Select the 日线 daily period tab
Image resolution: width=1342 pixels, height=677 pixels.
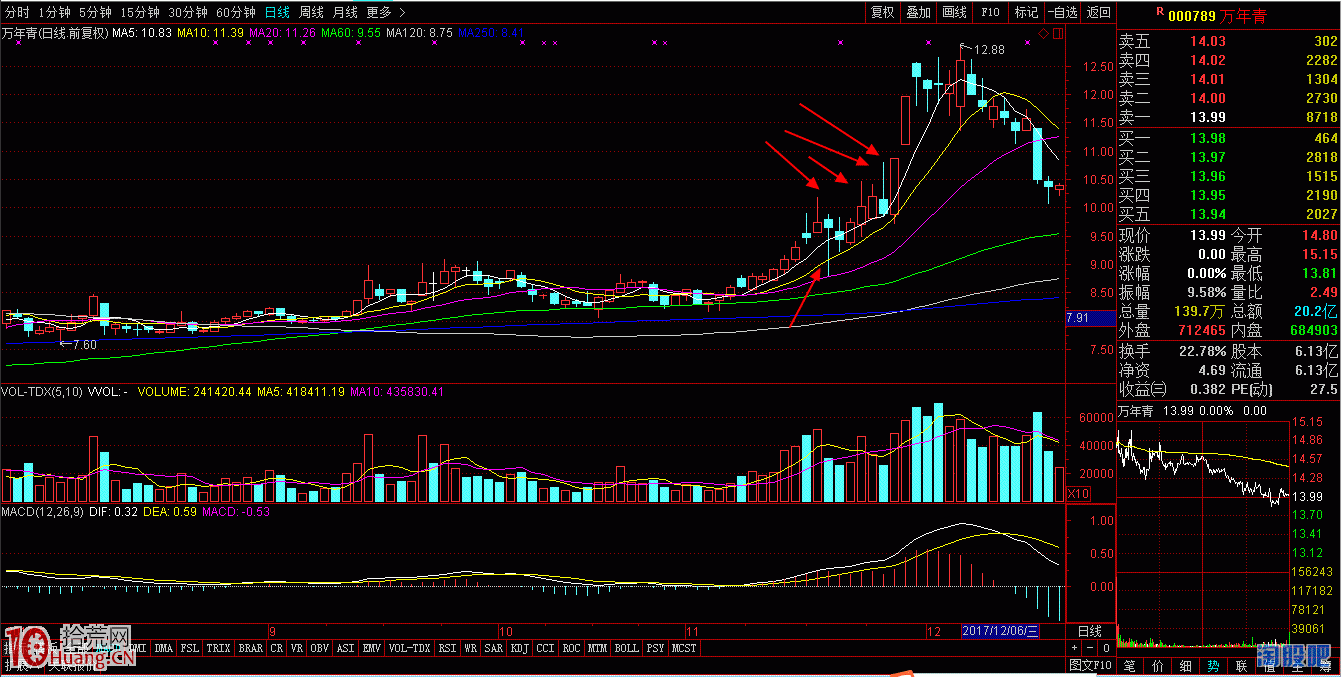(278, 12)
